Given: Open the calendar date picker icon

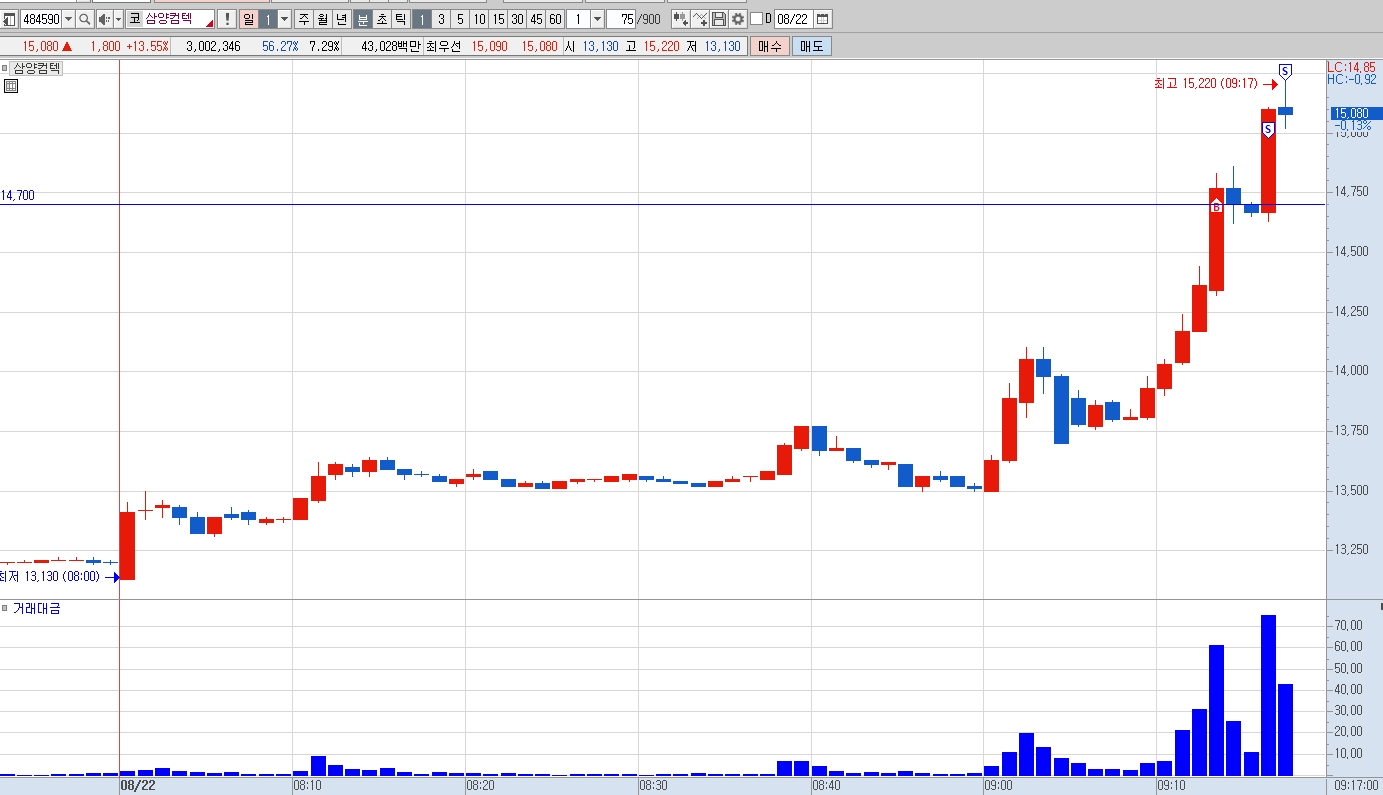Looking at the screenshot, I should pyautogui.click(x=823, y=19).
